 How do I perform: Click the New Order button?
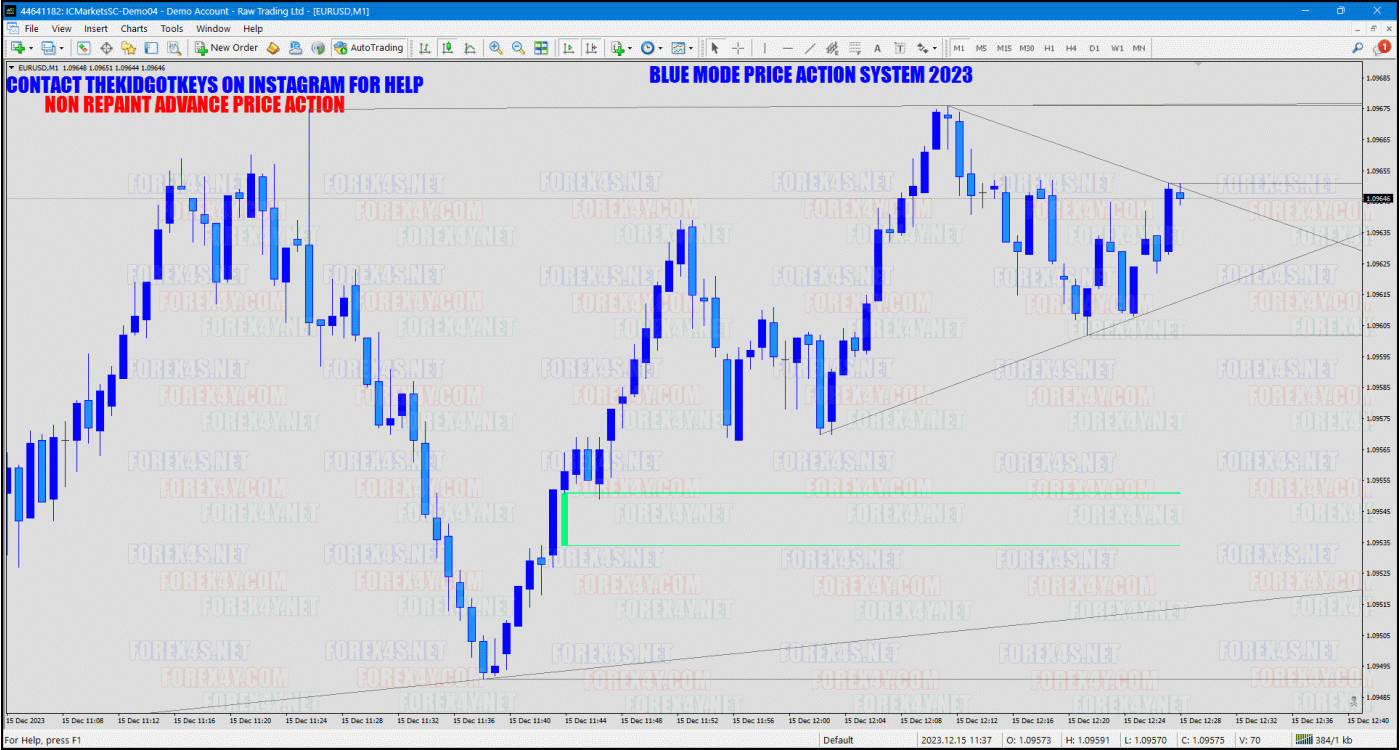[228, 47]
